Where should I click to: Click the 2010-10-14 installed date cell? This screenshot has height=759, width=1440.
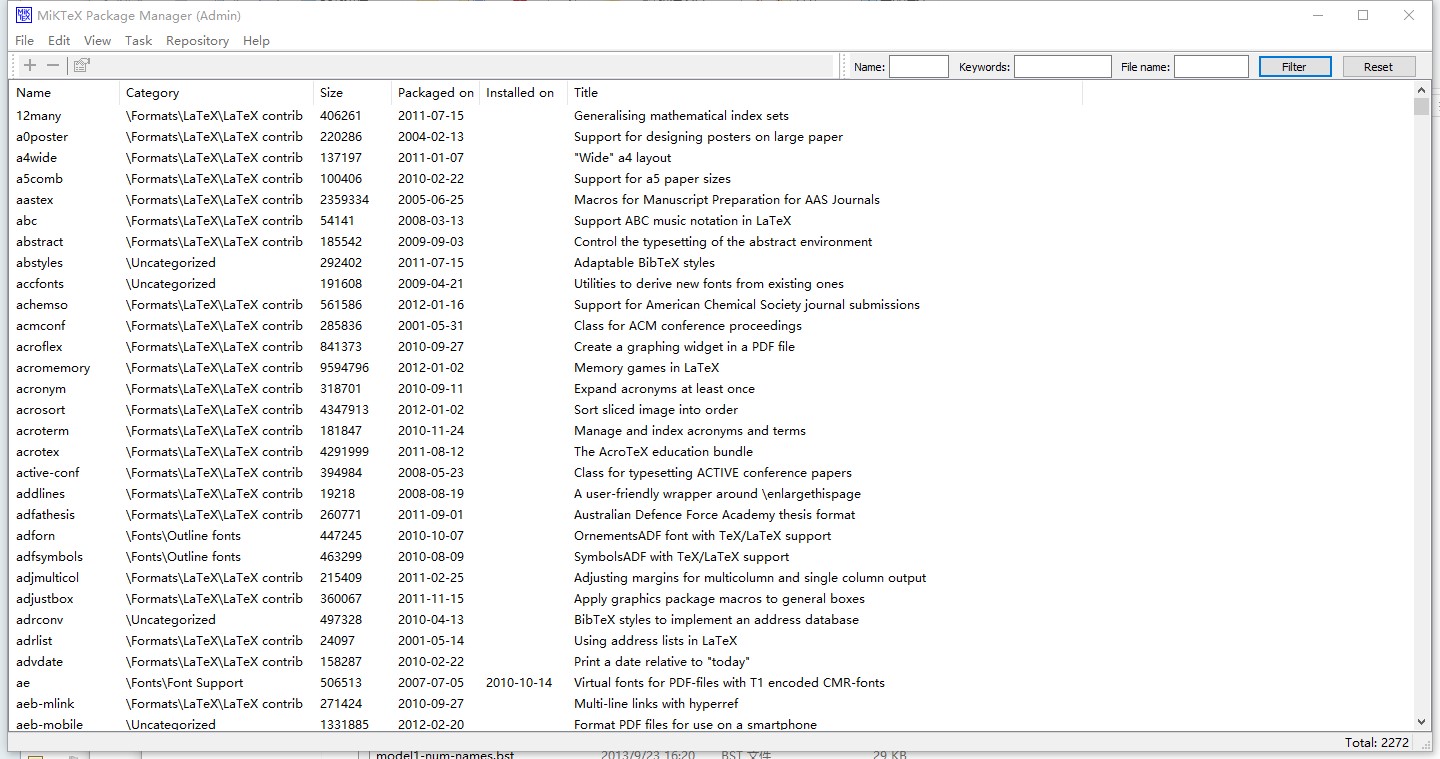click(x=519, y=683)
